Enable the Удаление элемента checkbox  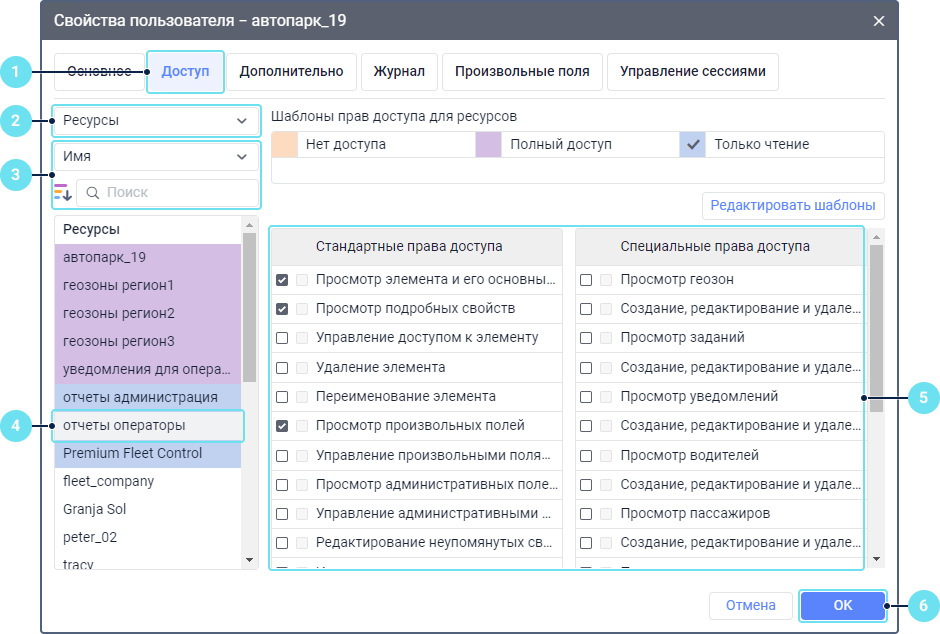click(x=282, y=367)
